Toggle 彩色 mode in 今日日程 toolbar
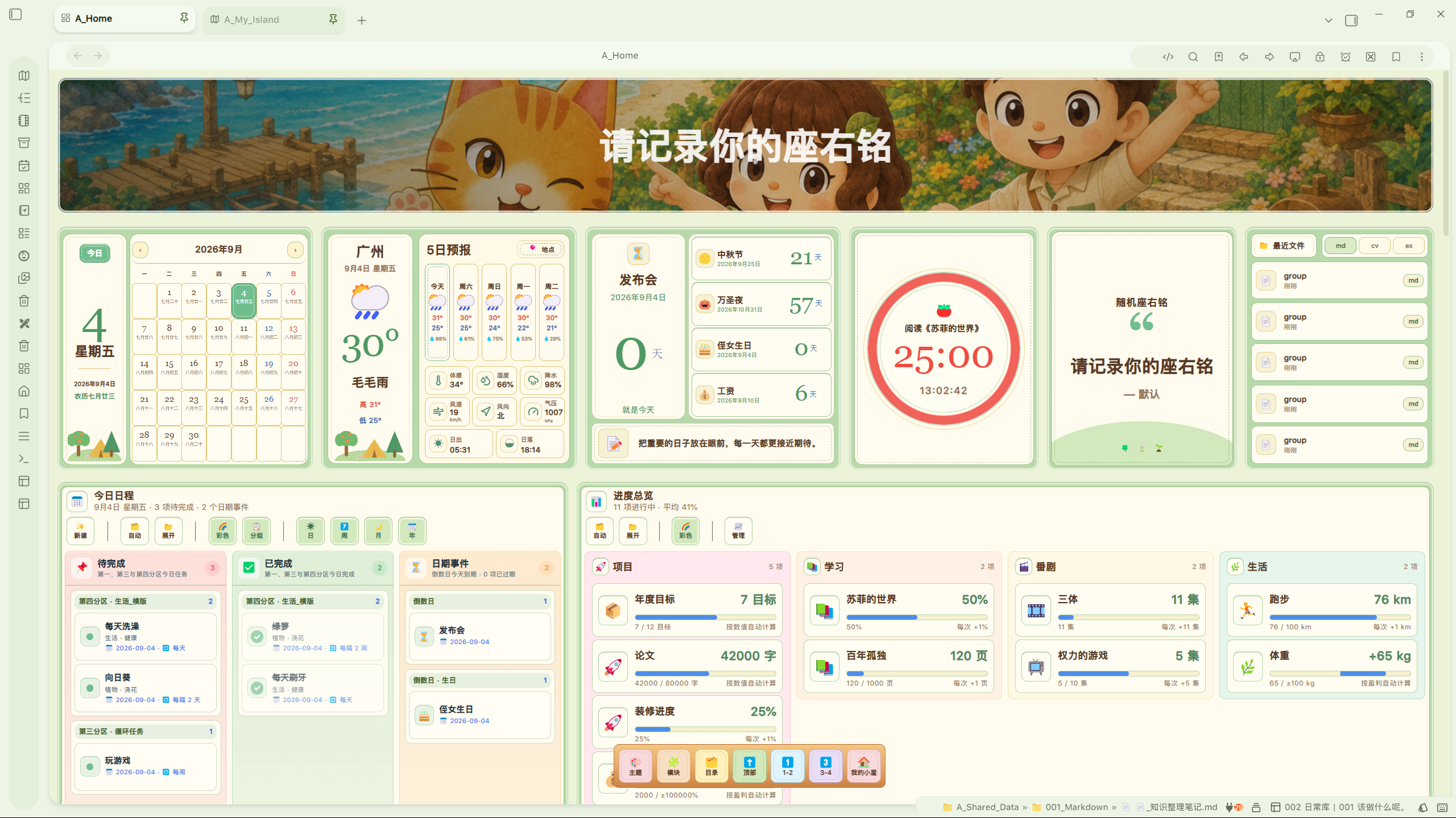This screenshot has width=1456, height=818. (222, 531)
